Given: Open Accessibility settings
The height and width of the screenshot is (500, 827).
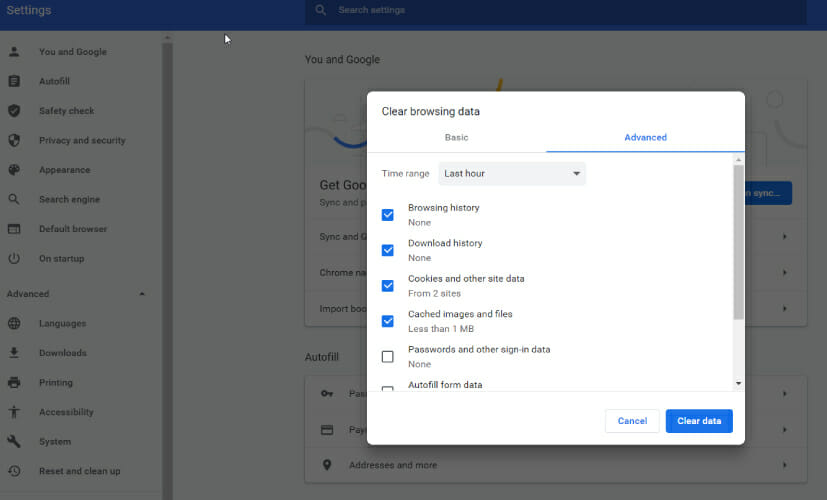Looking at the screenshot, I should tap(66, 412).
